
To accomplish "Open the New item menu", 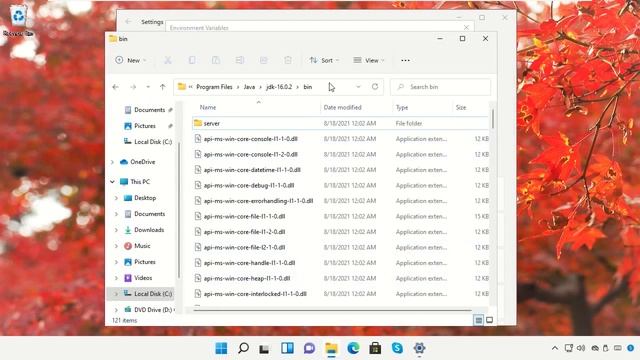I will (x=131, y=60).
